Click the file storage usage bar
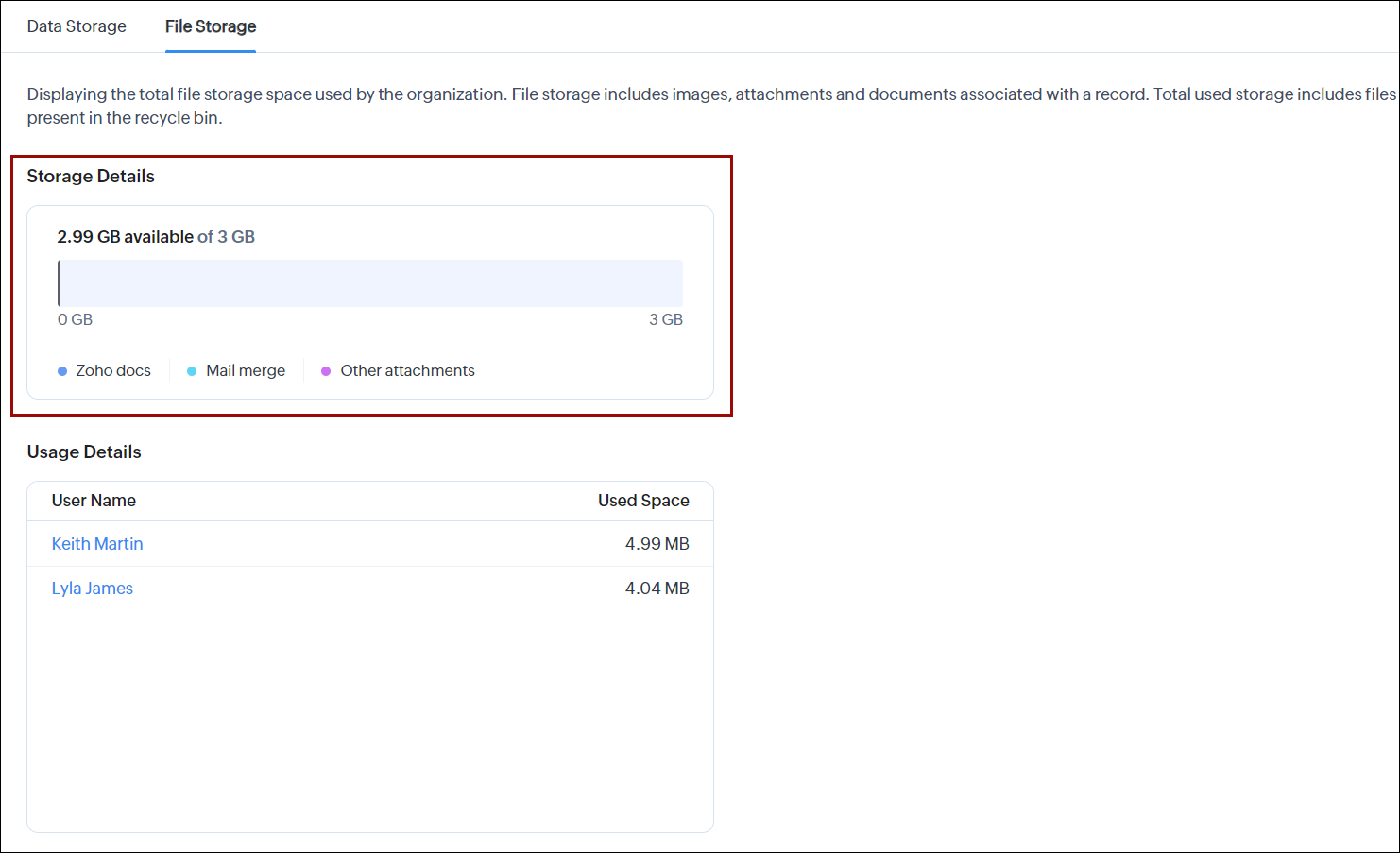This screenshot has width=1400, height=853. [370, 283]
